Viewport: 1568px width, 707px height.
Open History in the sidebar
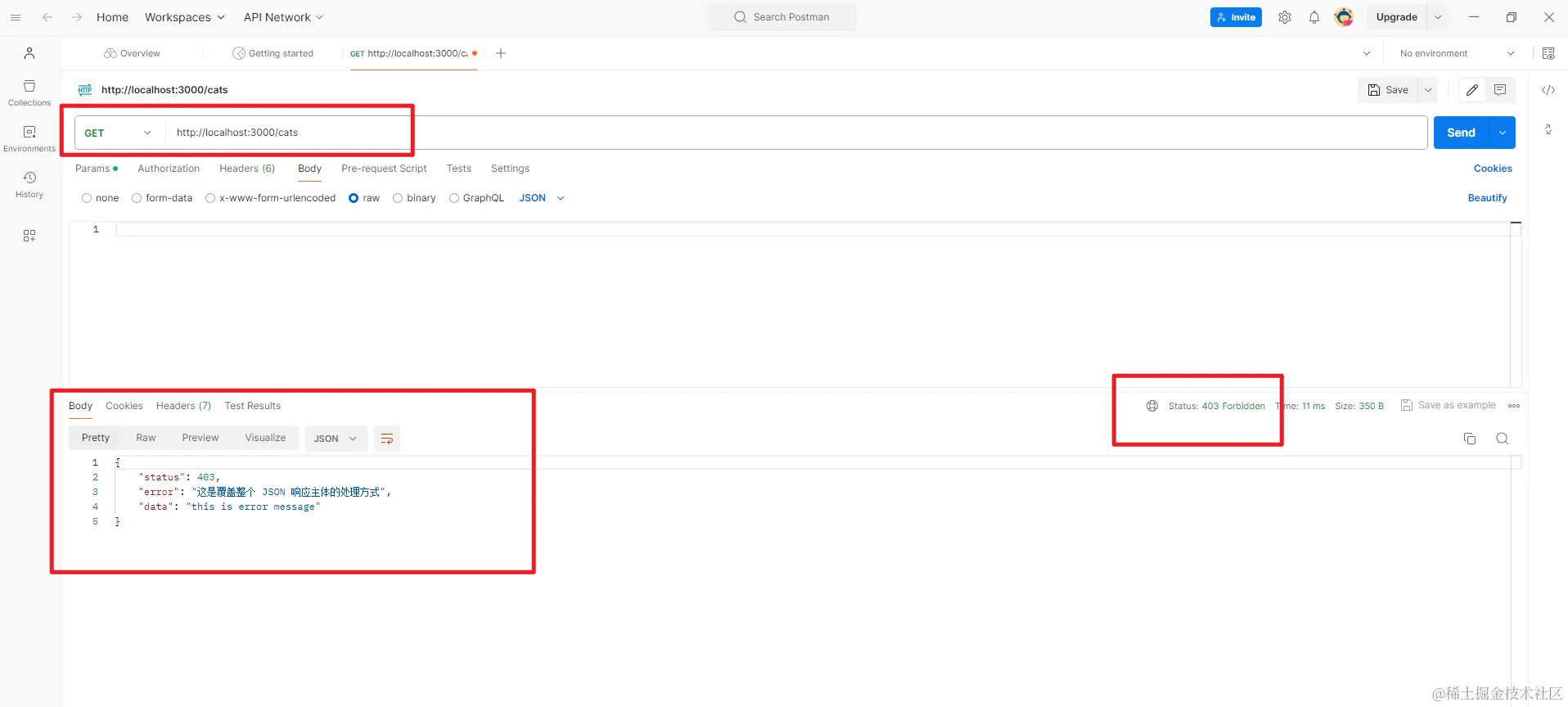(x=29, y=185)
